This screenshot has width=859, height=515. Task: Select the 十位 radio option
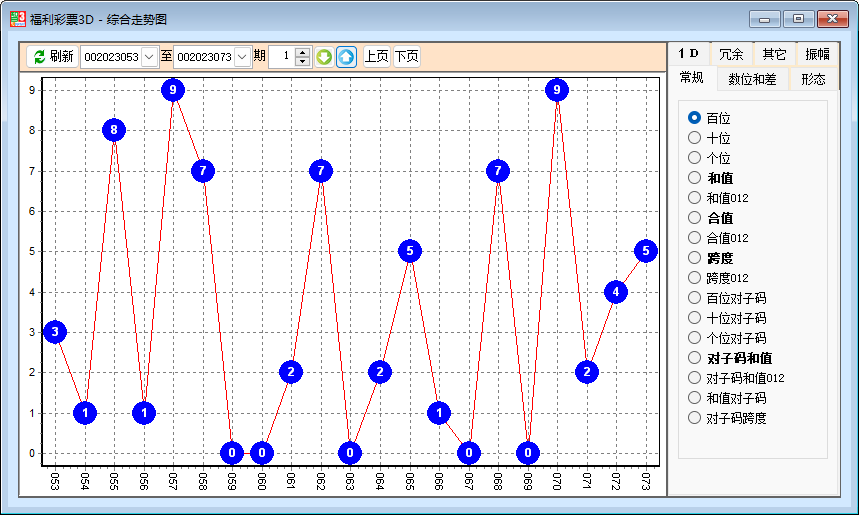click(695, 138)
